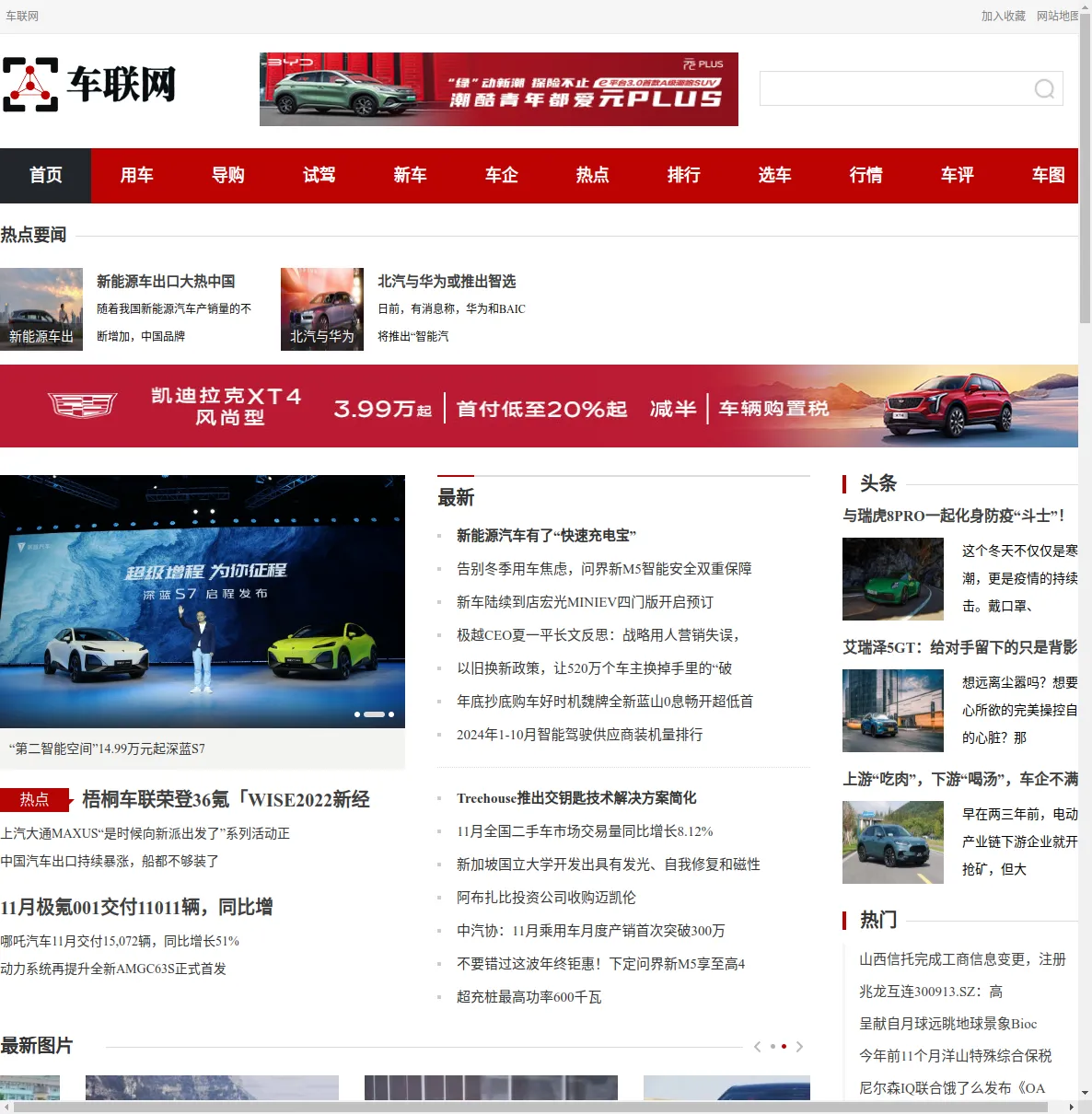Screen dimensions: 1092x1114
Task: Go to next slide in 最新图片
Action: [x=799, y=1047]
